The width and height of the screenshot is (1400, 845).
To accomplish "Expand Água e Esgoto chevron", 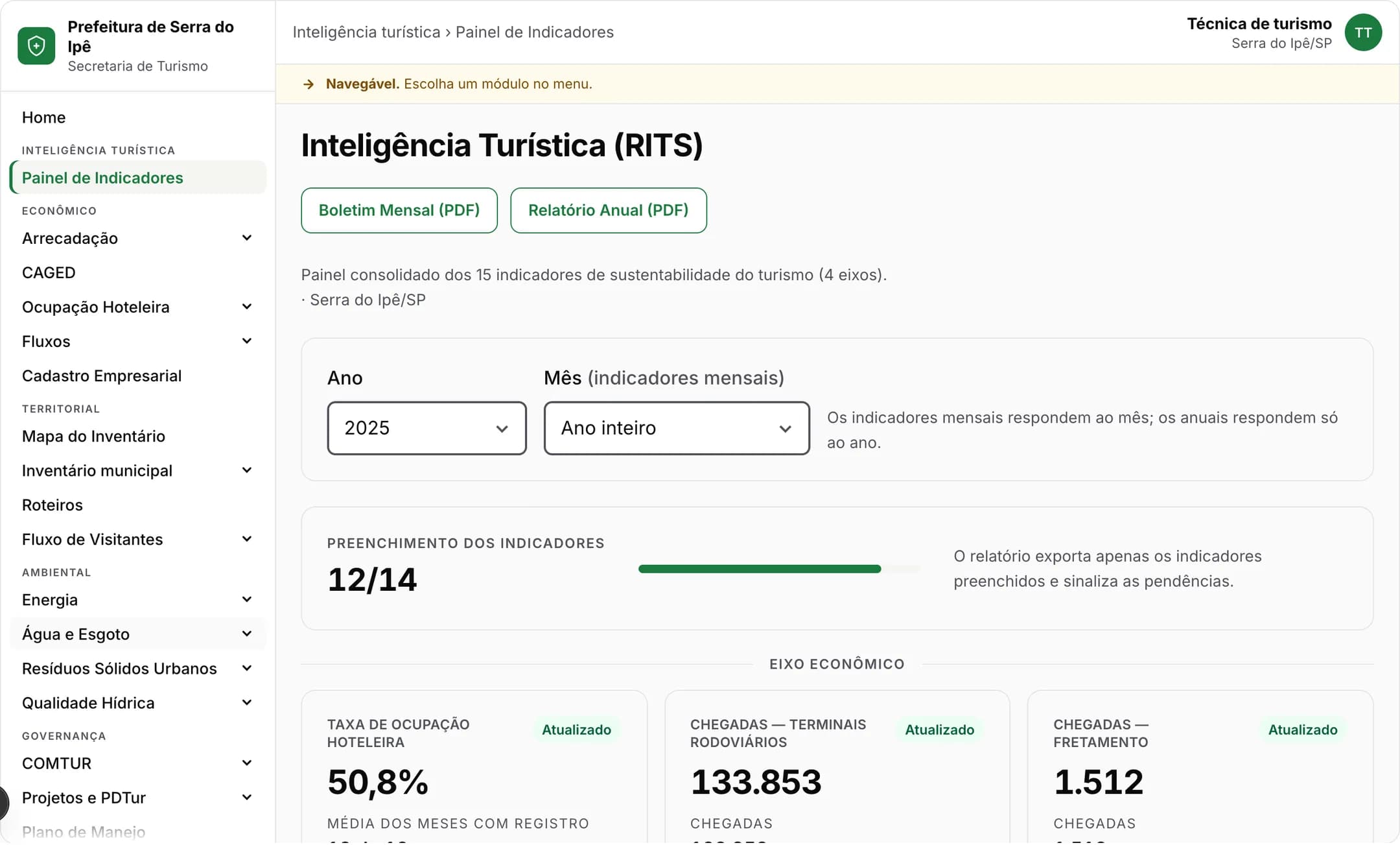I will tap(247, 634).
